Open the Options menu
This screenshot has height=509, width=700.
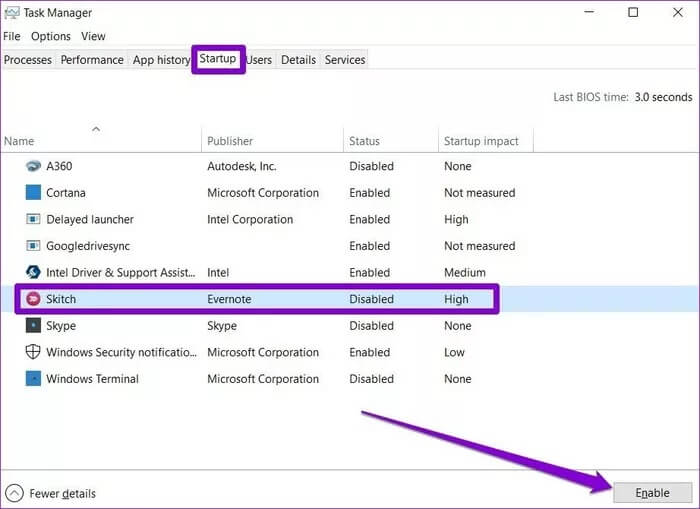coord(51,36)
